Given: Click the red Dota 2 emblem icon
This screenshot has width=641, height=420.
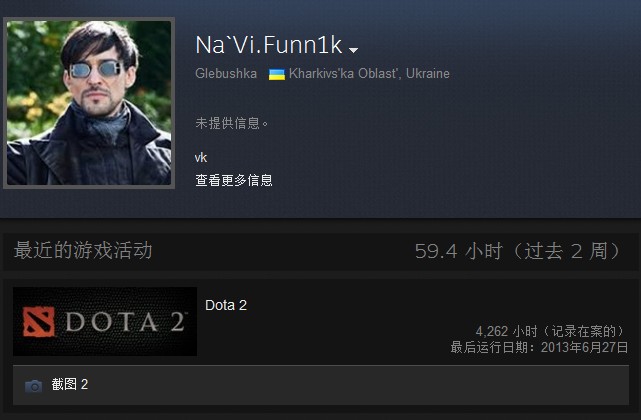Looking at the screenshot, I should point(39,321).
